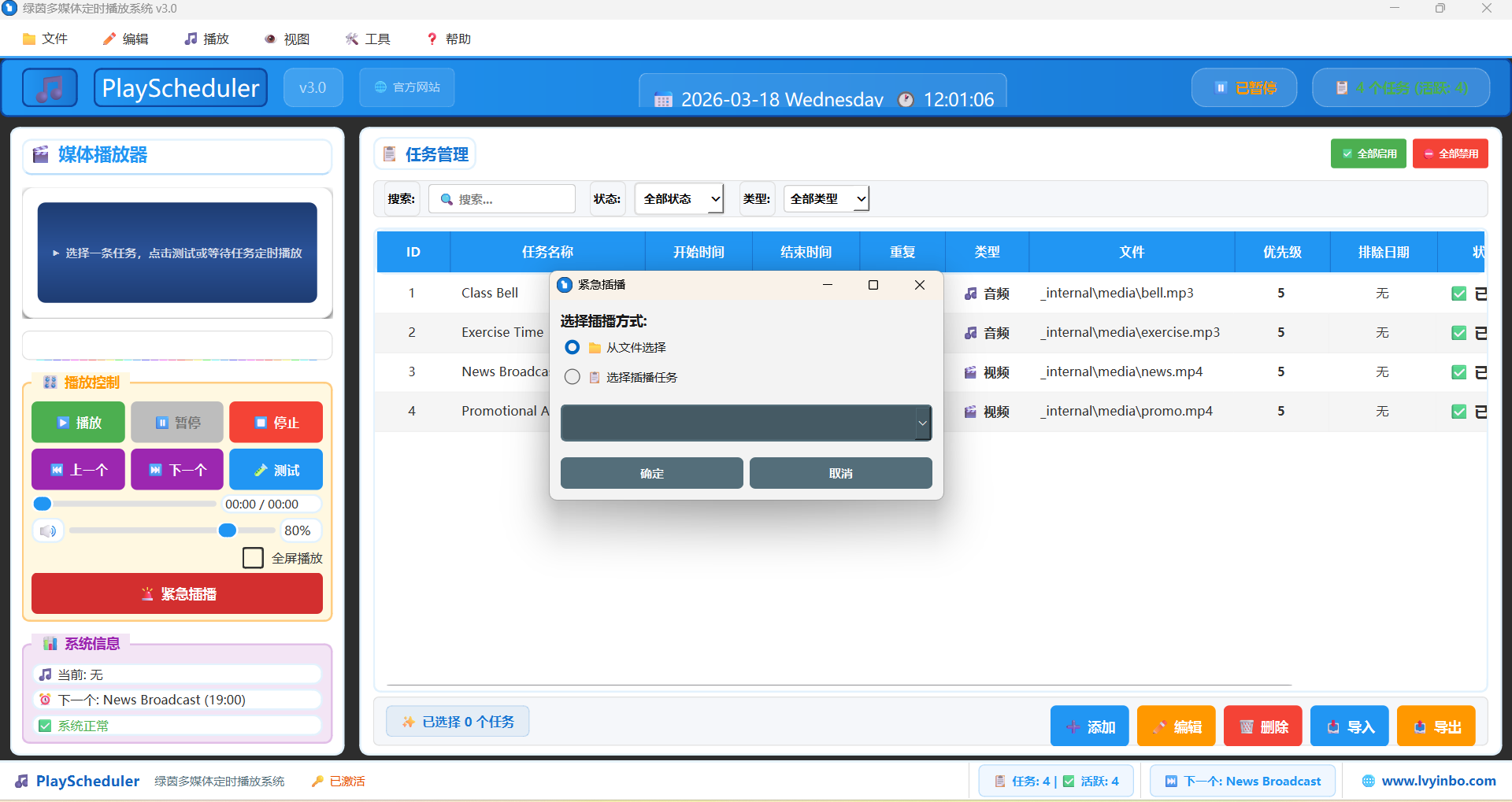
Task: Click the PlayScheduler music note logo icon
Action: 49,87
